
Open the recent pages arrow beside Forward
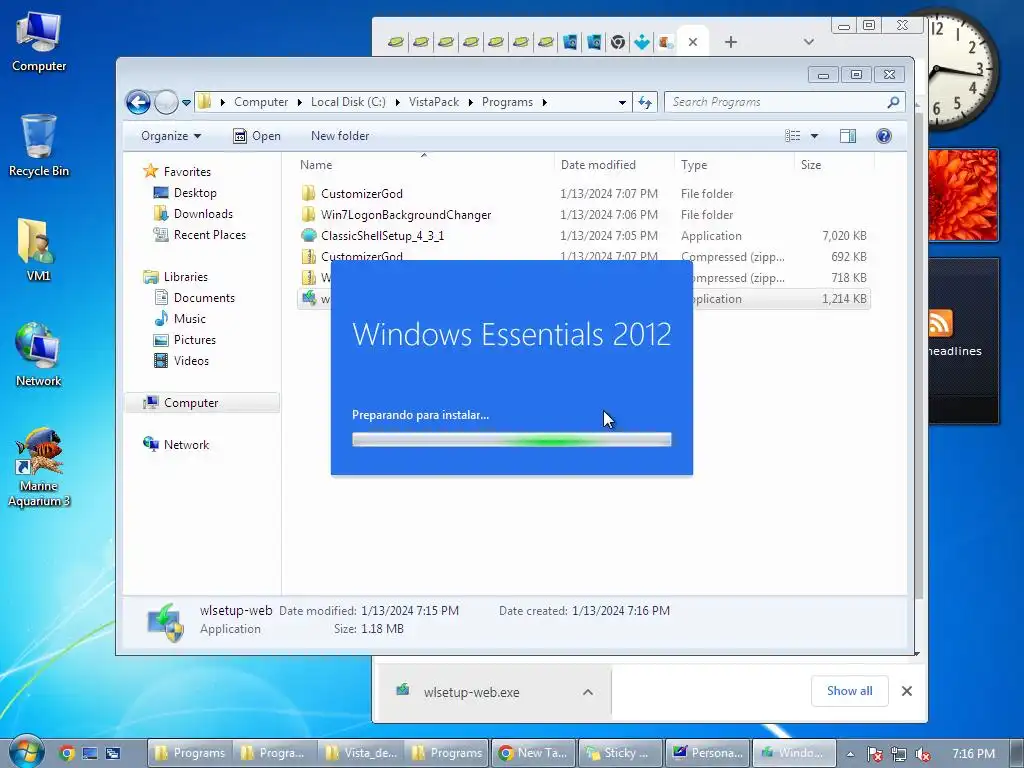[186, 103]
